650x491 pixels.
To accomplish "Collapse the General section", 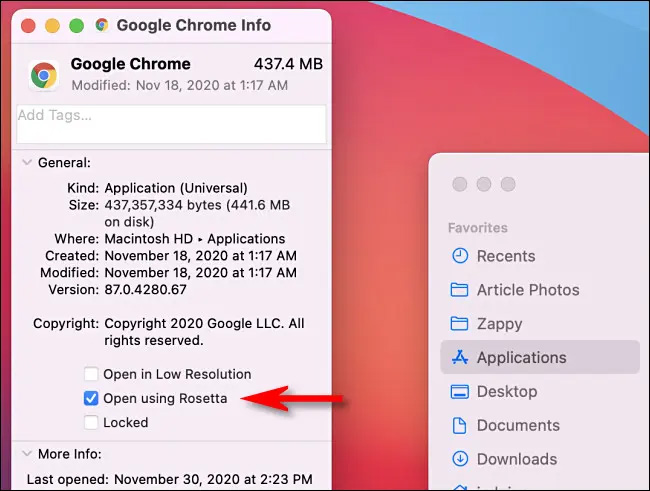I will (x=27, y=163).
